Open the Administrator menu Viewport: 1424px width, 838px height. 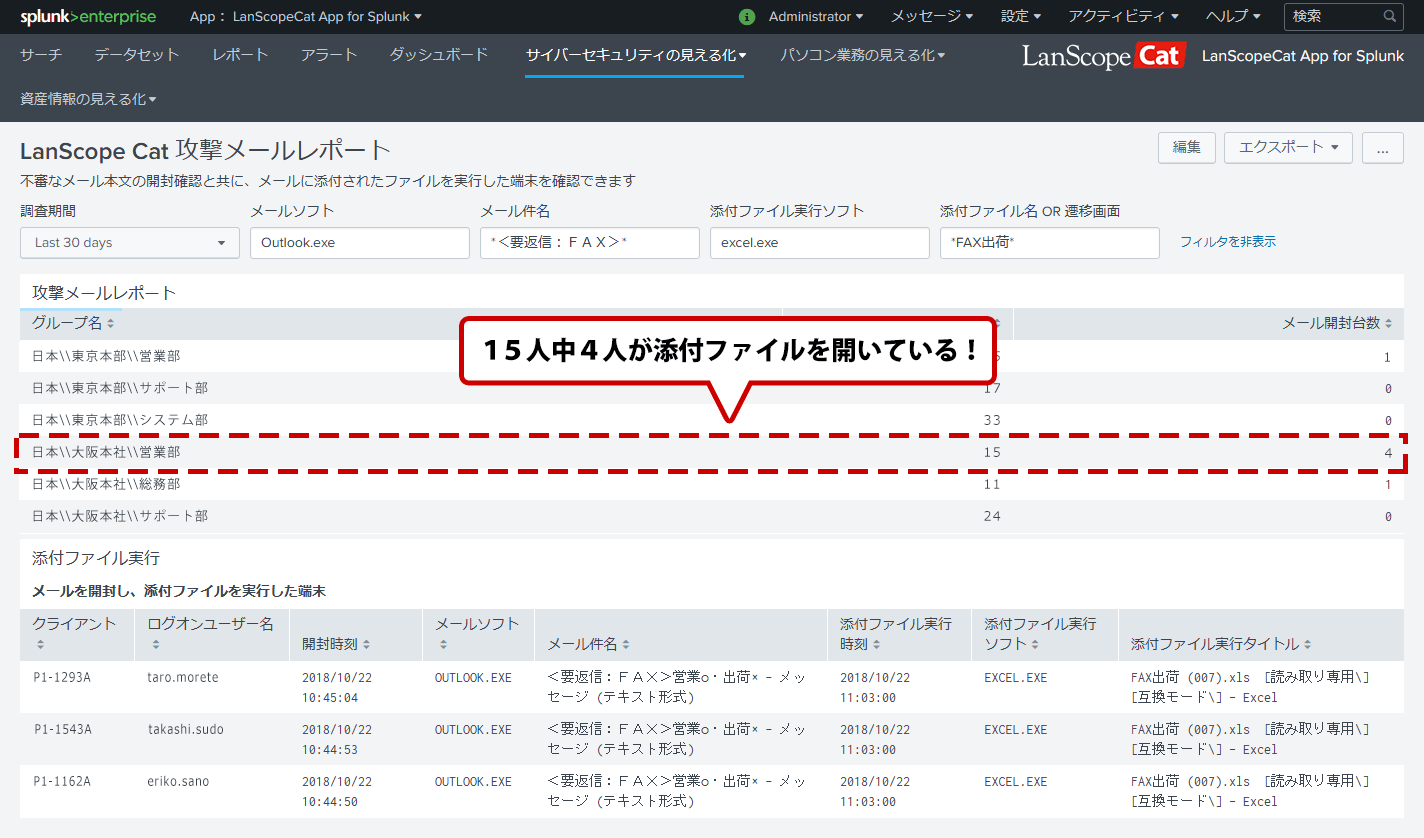[816, 17]
